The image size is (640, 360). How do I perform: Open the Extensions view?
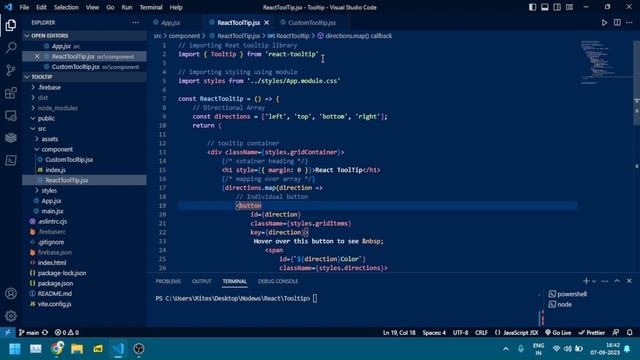[x=11, y=93]
